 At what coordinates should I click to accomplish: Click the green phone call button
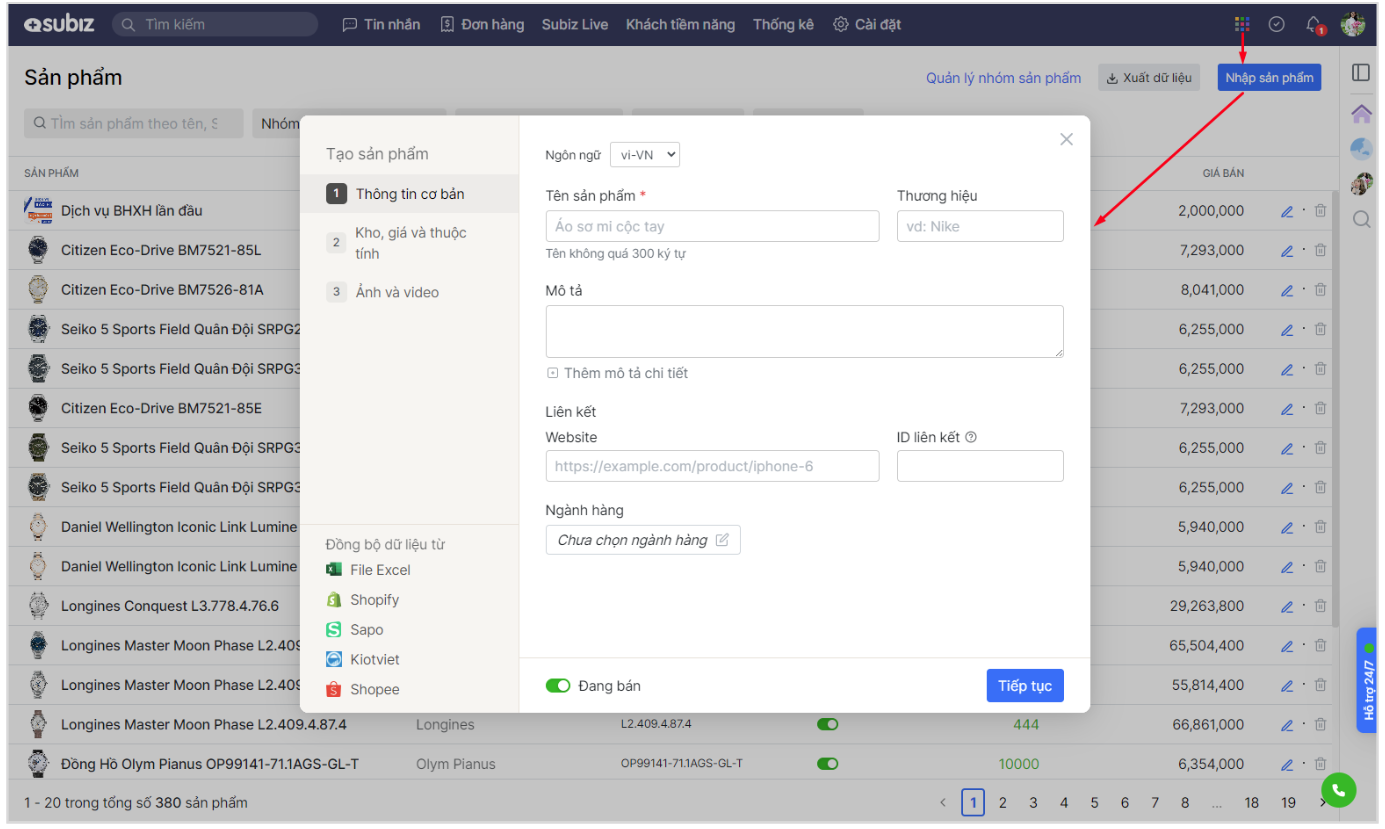coord(1338,790)
